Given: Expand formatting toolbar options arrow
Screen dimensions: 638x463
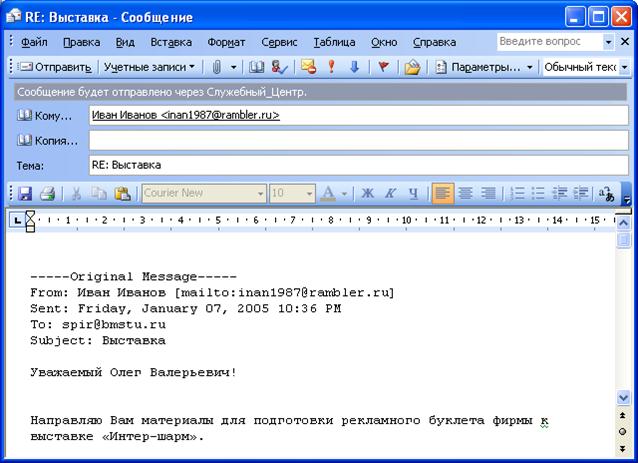Looking at the screenshot, I should 627,198.
